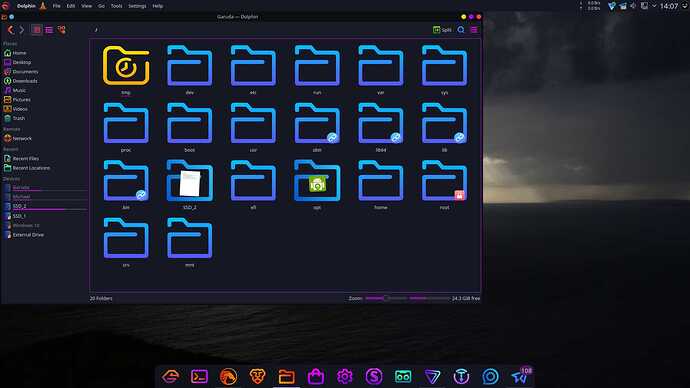Screen dimensions: 690x388
Task: Select the proc folder icon
Action: [126, 123]
